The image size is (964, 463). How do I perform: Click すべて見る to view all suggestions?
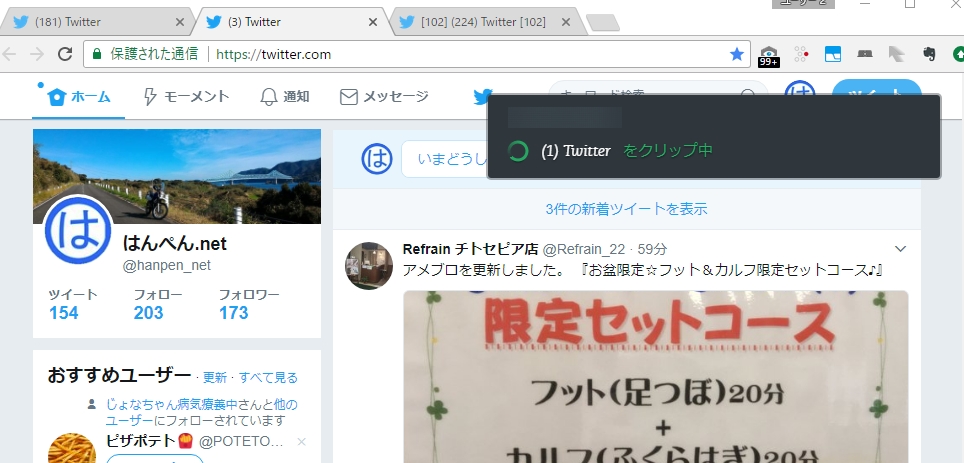pyautogui.click(x=268, y=378)
